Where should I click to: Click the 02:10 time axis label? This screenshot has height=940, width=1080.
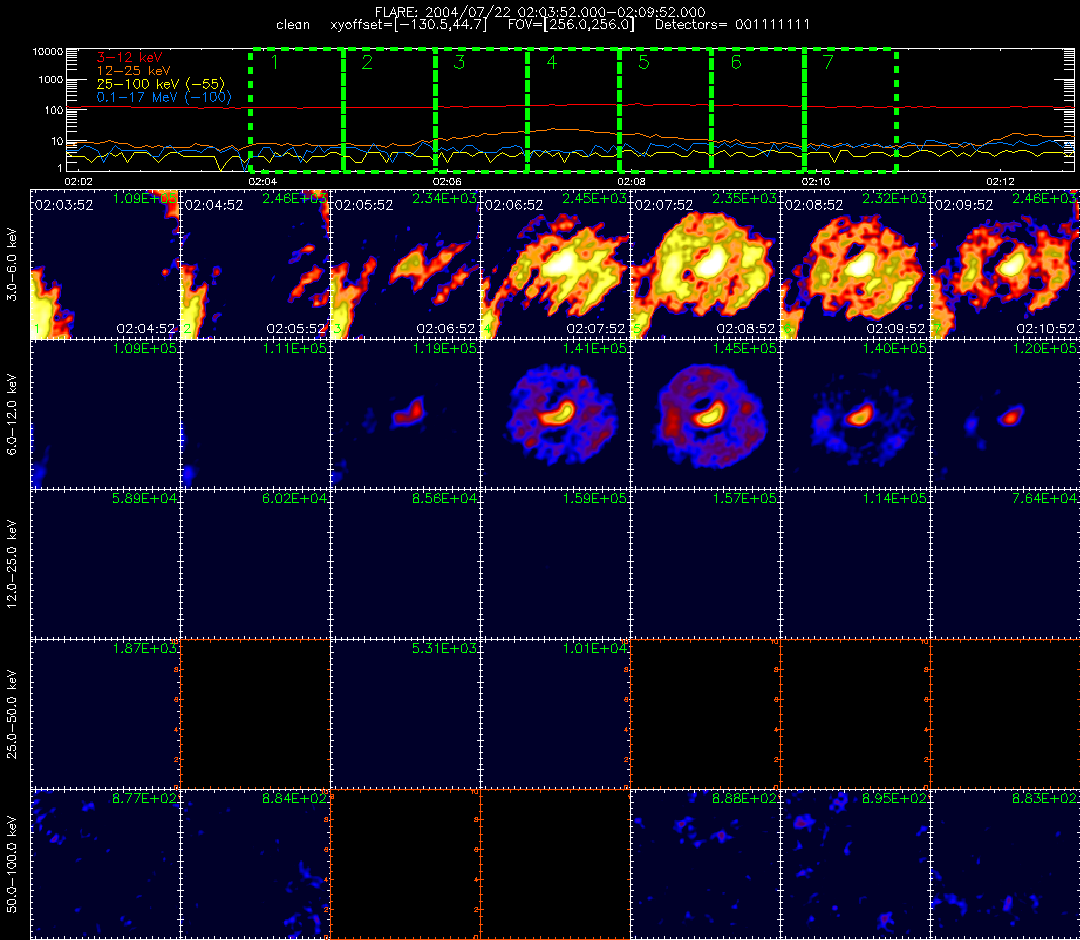coord(816,182)
